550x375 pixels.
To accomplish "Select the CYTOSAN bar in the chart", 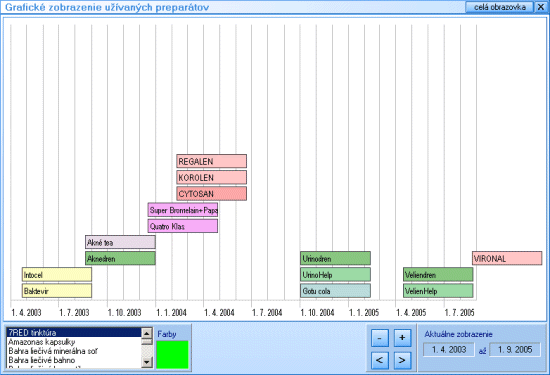I will (x=212, y=194).
